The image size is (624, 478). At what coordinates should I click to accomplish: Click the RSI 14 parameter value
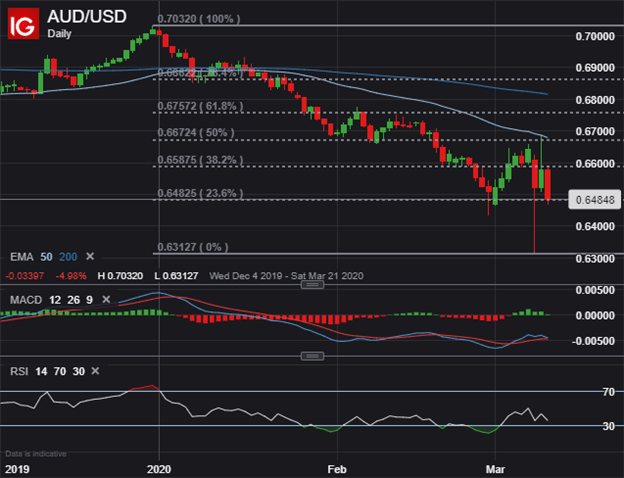[41, 371]
